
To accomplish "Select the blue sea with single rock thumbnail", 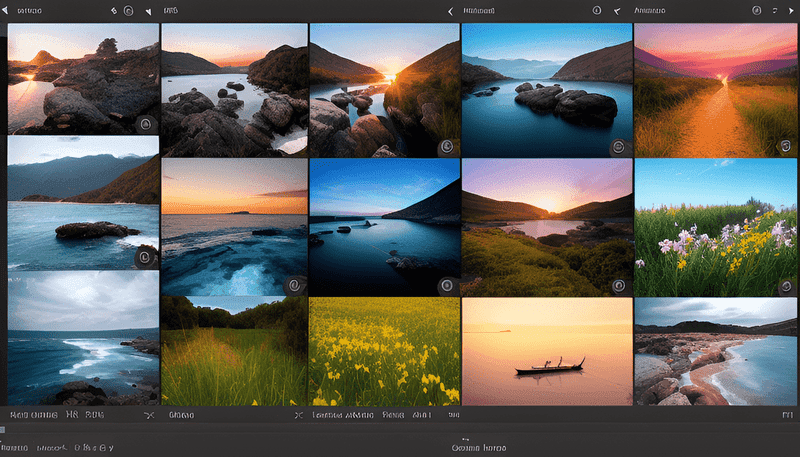I will 83,203.
